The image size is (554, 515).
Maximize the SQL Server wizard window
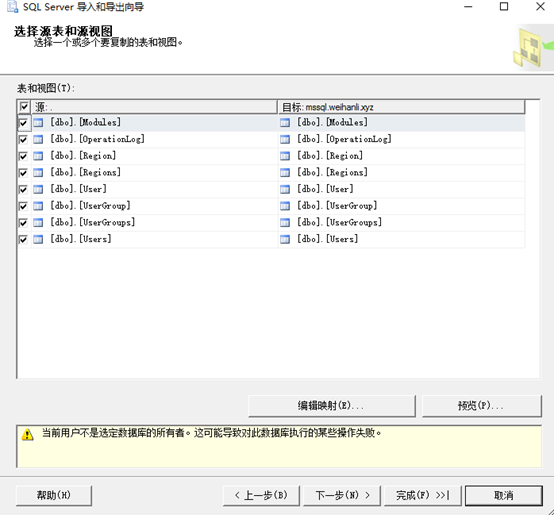pos(504,7)
